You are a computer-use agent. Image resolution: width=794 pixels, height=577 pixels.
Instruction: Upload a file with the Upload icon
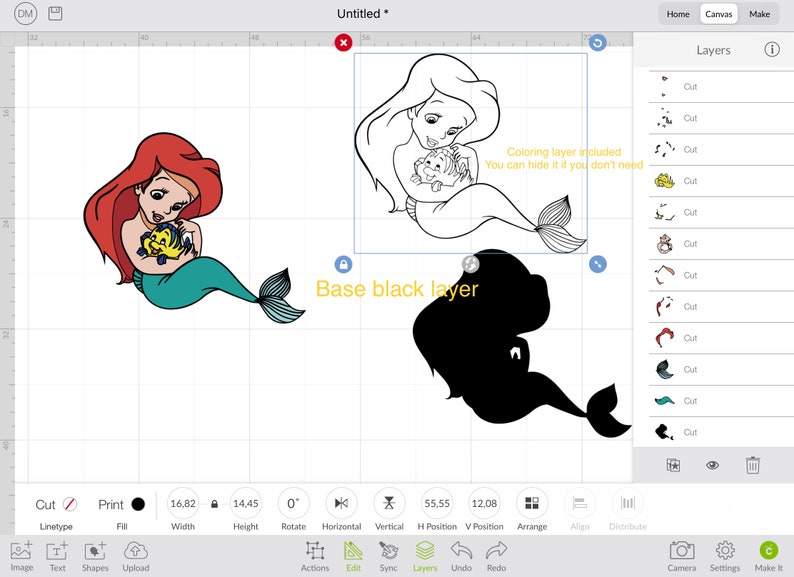point(136,556)
